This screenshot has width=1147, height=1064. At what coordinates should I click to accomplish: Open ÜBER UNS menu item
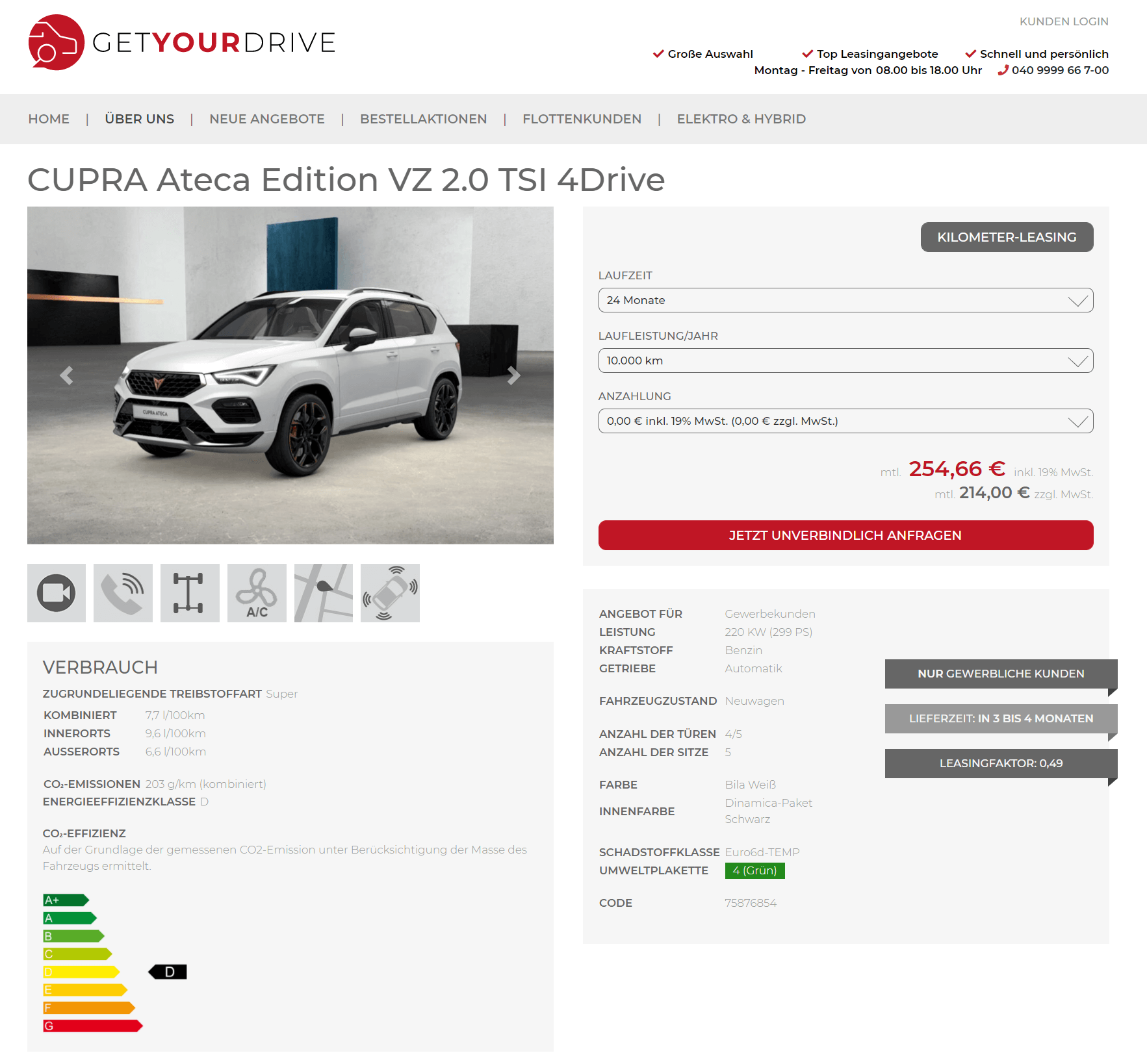click(x=139, y=119)
